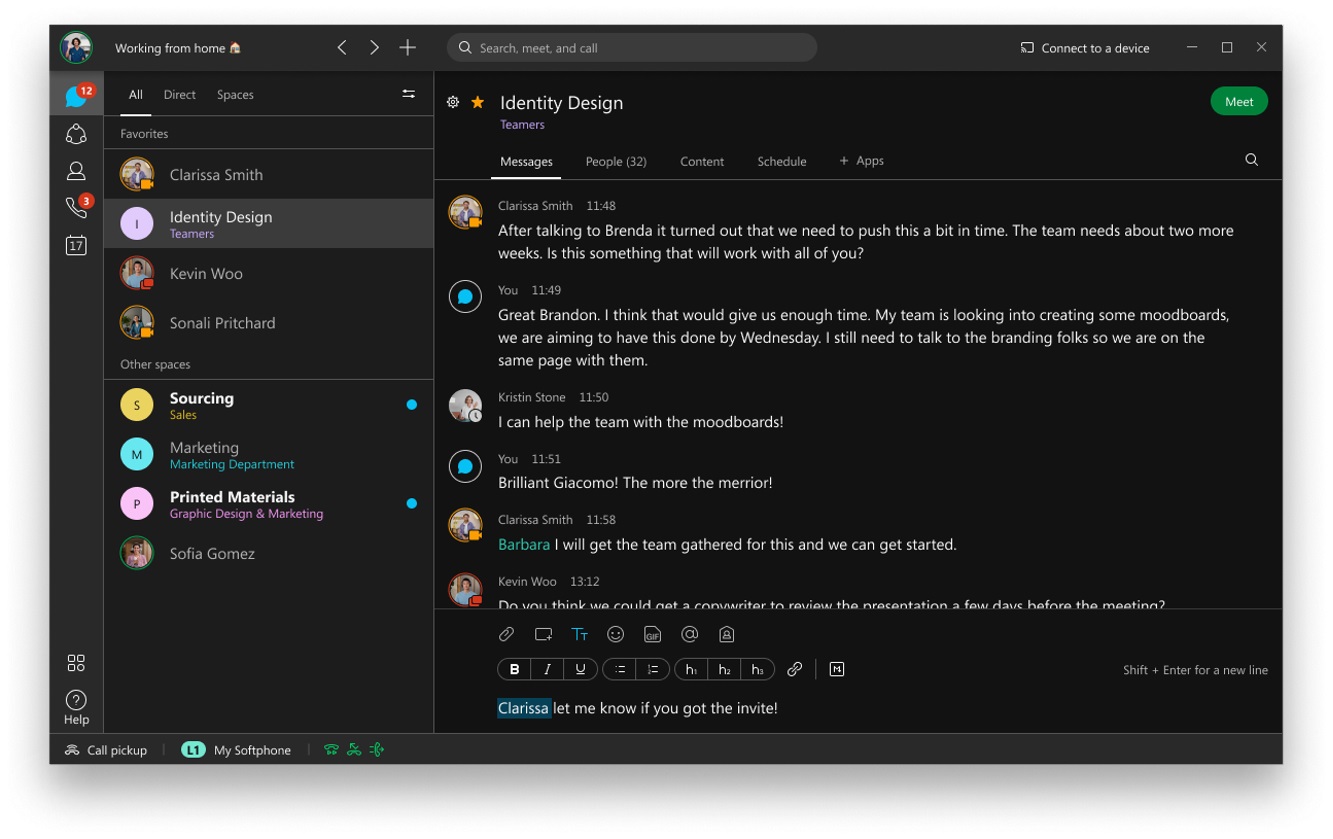Open the Messages tab
Screen dimensions: 1333x839
(x=526, y=161)
